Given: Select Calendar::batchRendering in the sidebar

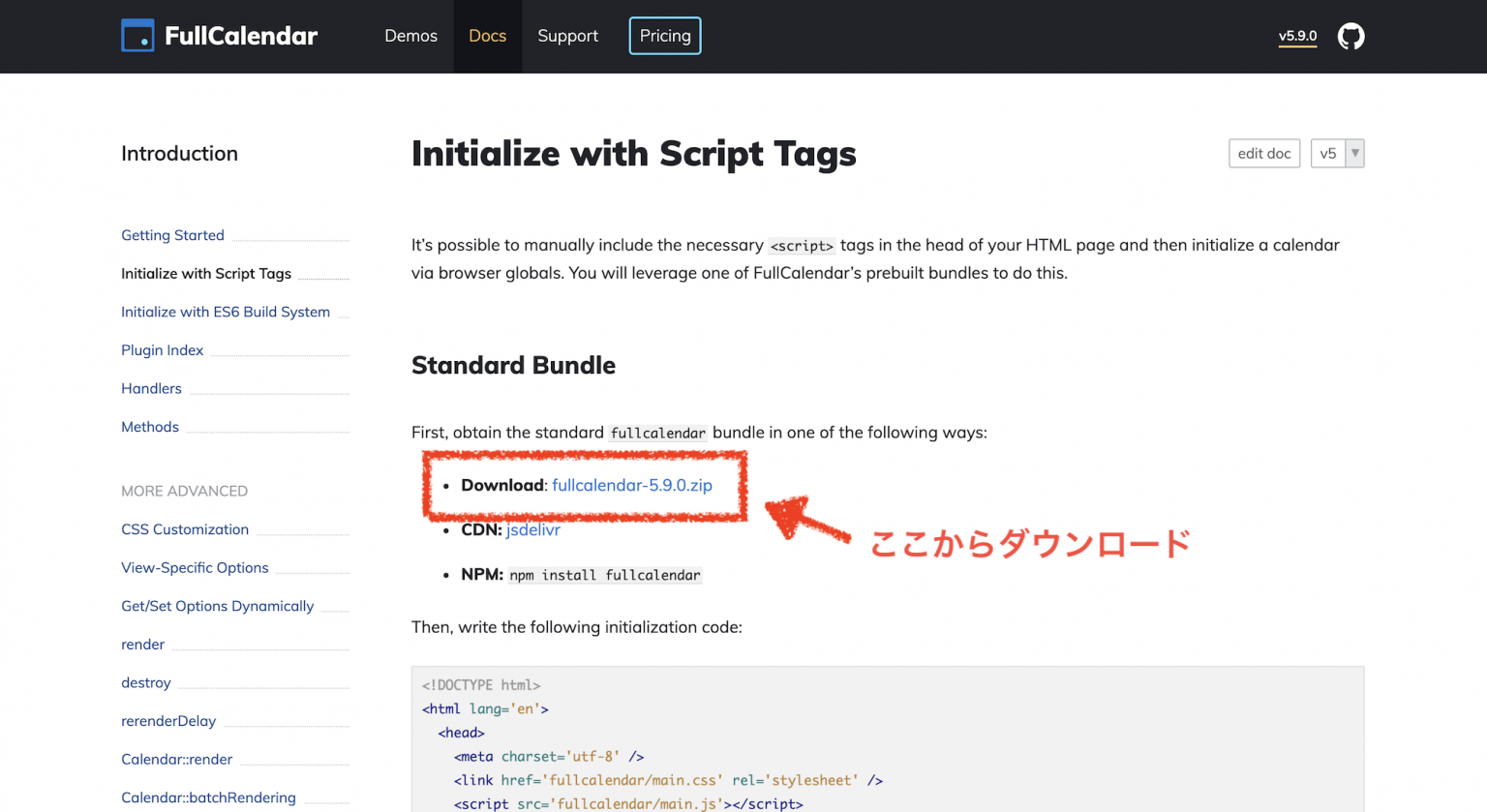Looking at the screenshot, I should [208, 797].
